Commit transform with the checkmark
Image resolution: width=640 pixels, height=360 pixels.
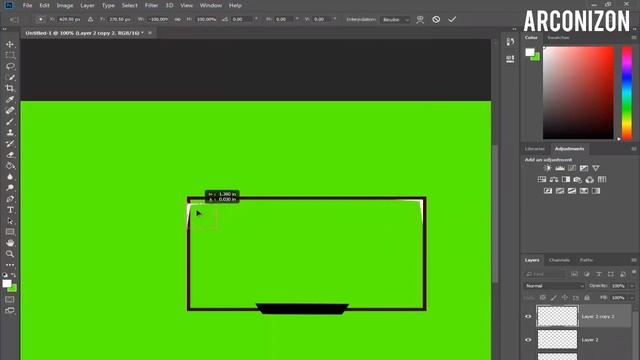(452, 19)
